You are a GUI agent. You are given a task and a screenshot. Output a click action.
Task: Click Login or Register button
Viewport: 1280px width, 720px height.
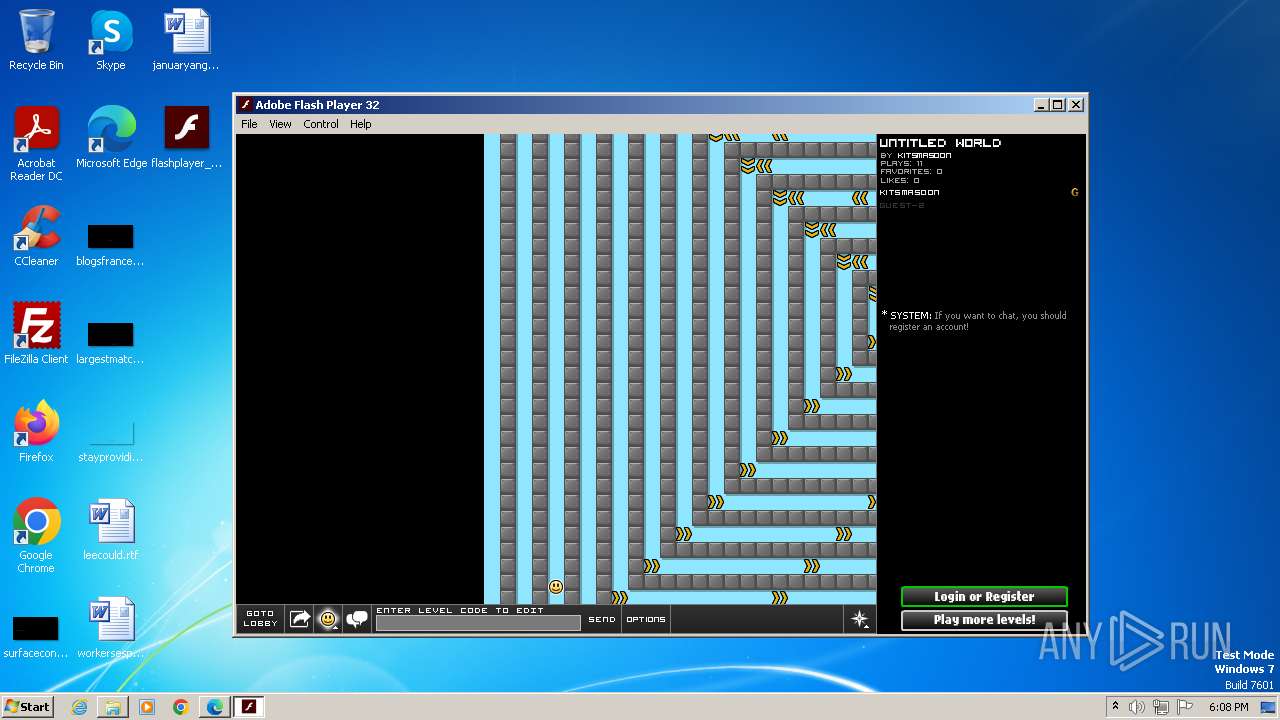coord(984,597)
